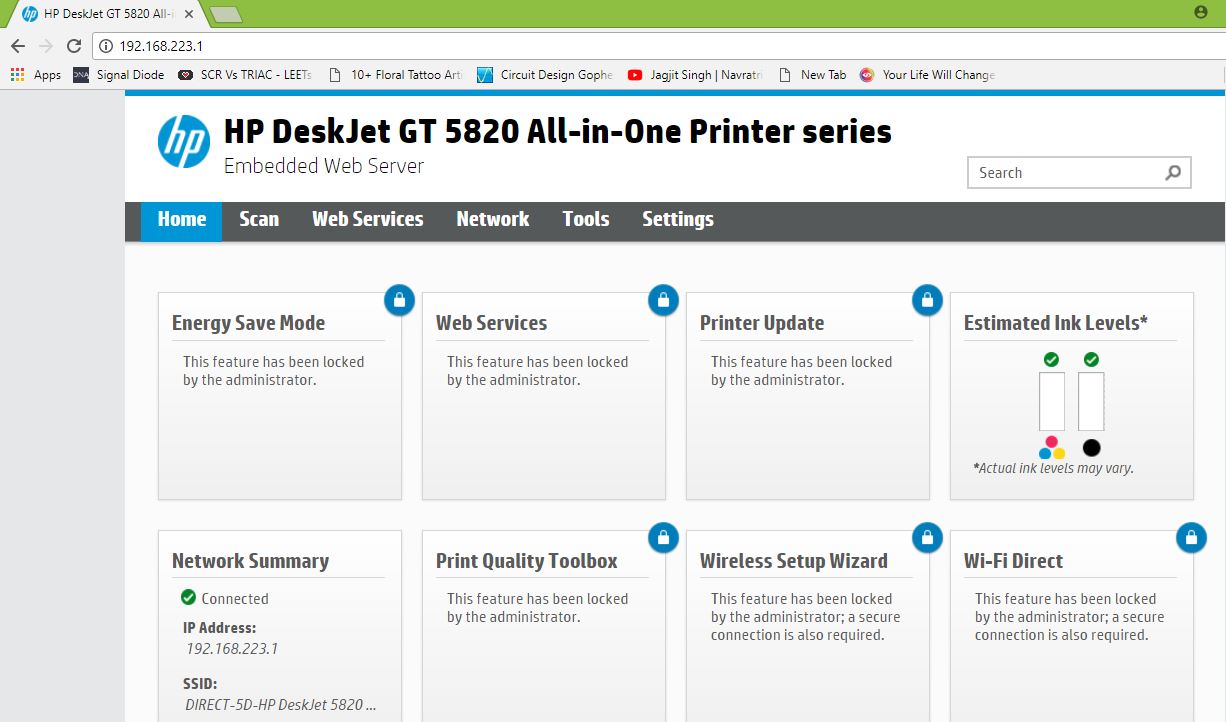Image resolution: width=1226 pixels, height=722 pixels.
Task: Click green check above black ink level
Action: point(1091,359)
